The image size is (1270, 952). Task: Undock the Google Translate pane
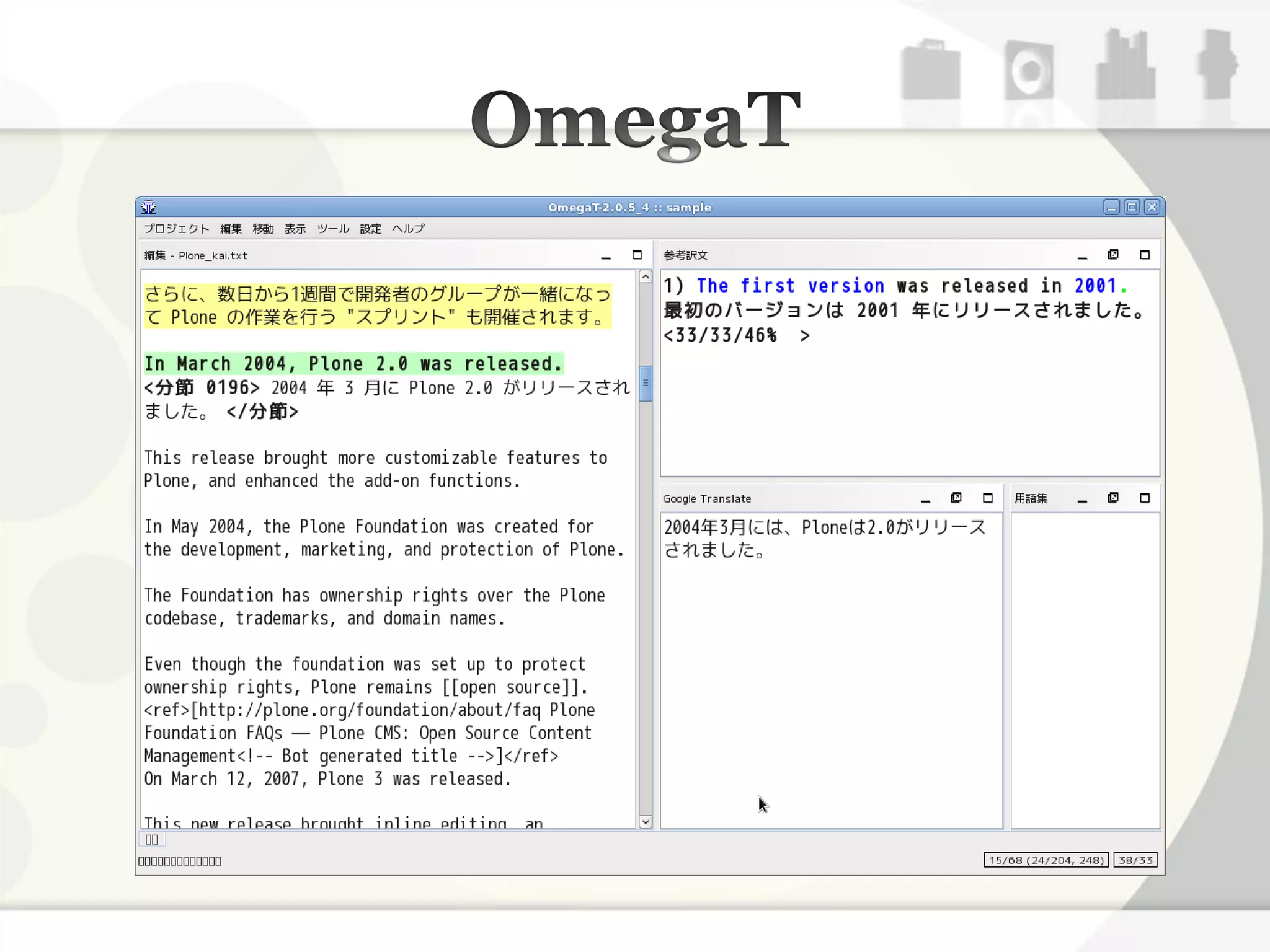(x=956, y=498)
